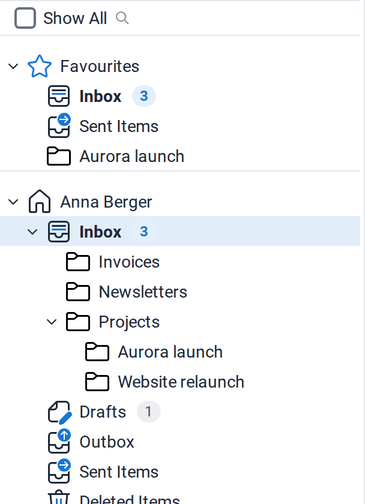Click the unread badge 3 on Favourites Inbox

click(144, 96)
